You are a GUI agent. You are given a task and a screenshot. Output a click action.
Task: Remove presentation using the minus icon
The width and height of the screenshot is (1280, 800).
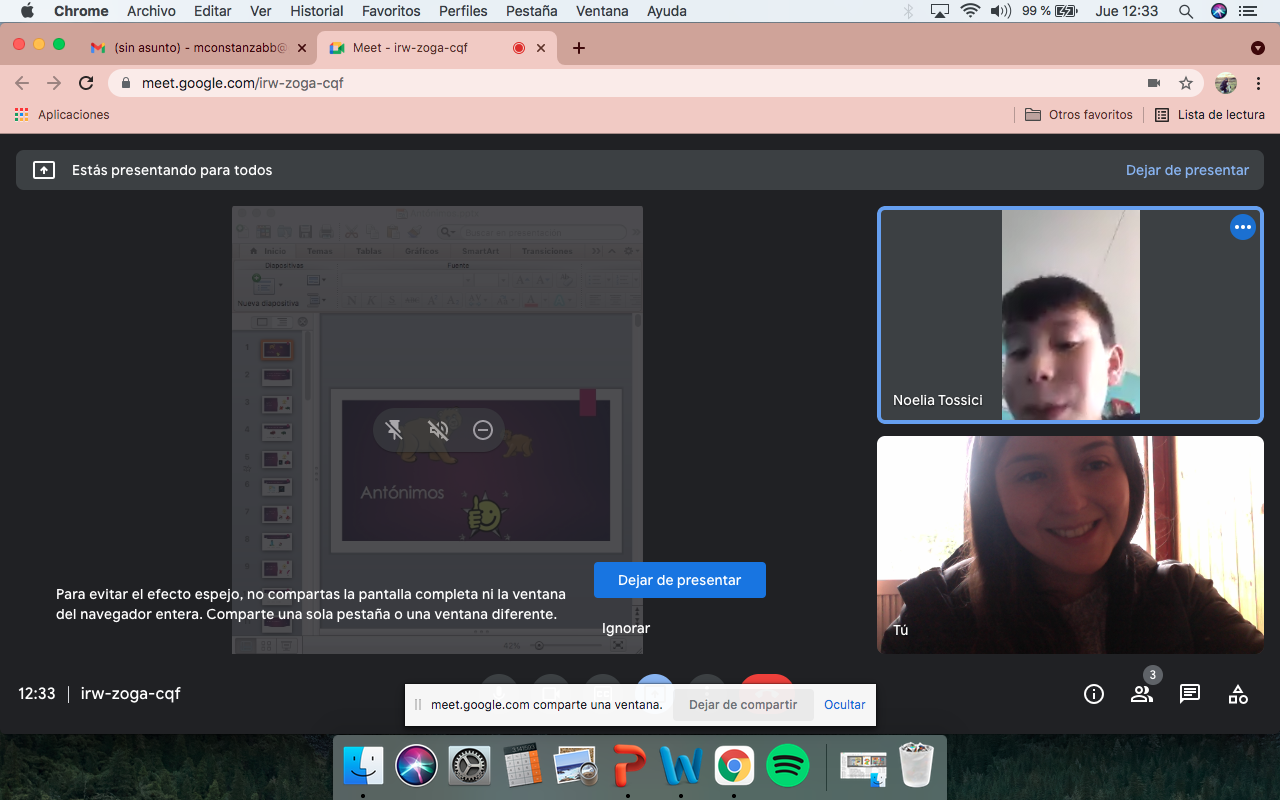[x=483, y=430]
